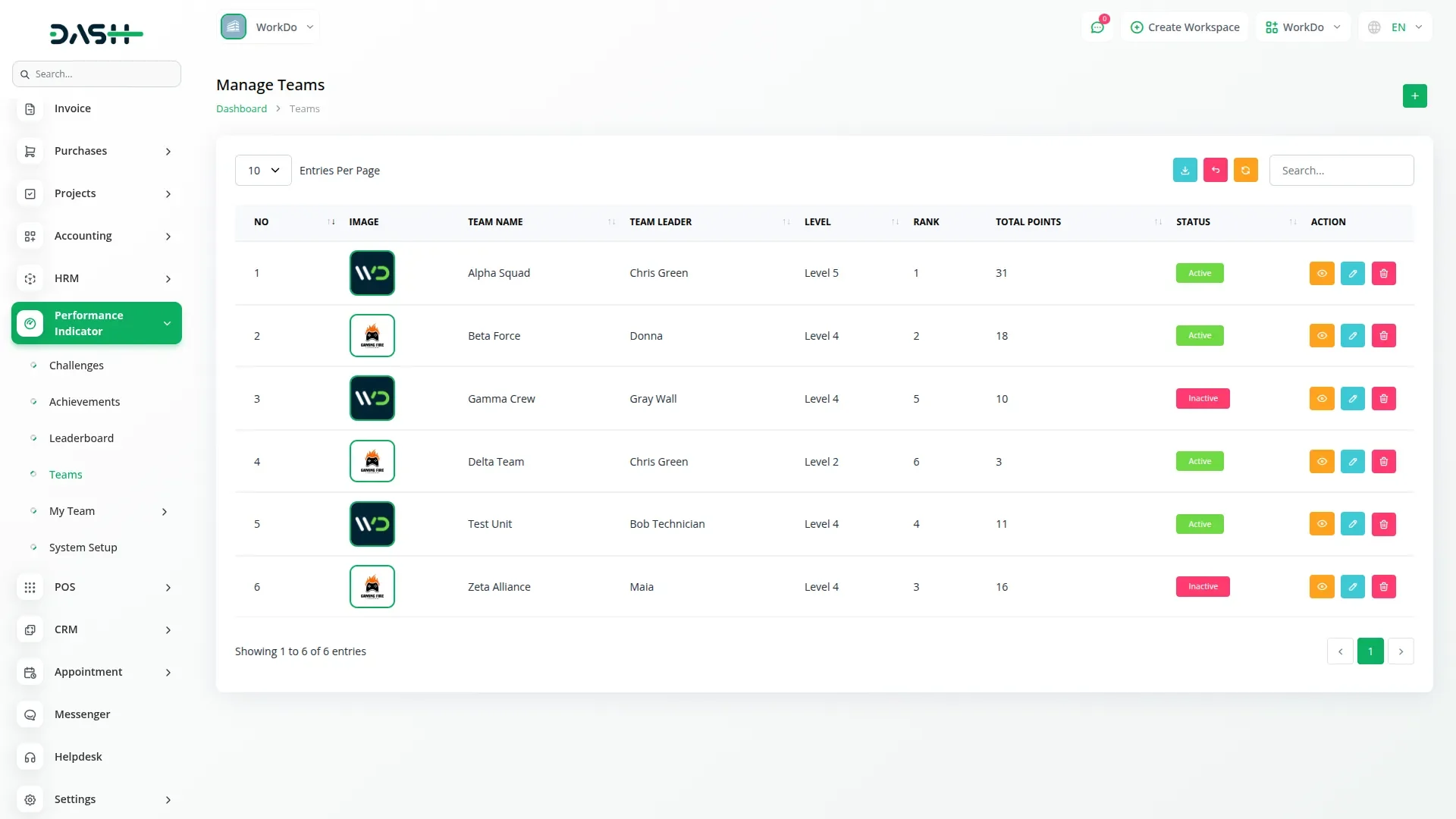
Task: Open Leaderboard in the sidebar
Action: pyautogui.click(x=81, y=438)
